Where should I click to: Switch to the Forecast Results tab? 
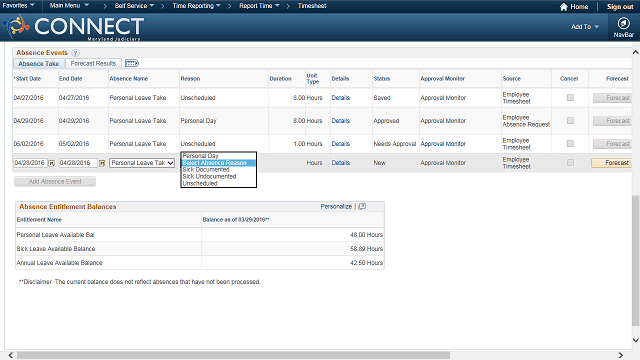coord(93,64)
